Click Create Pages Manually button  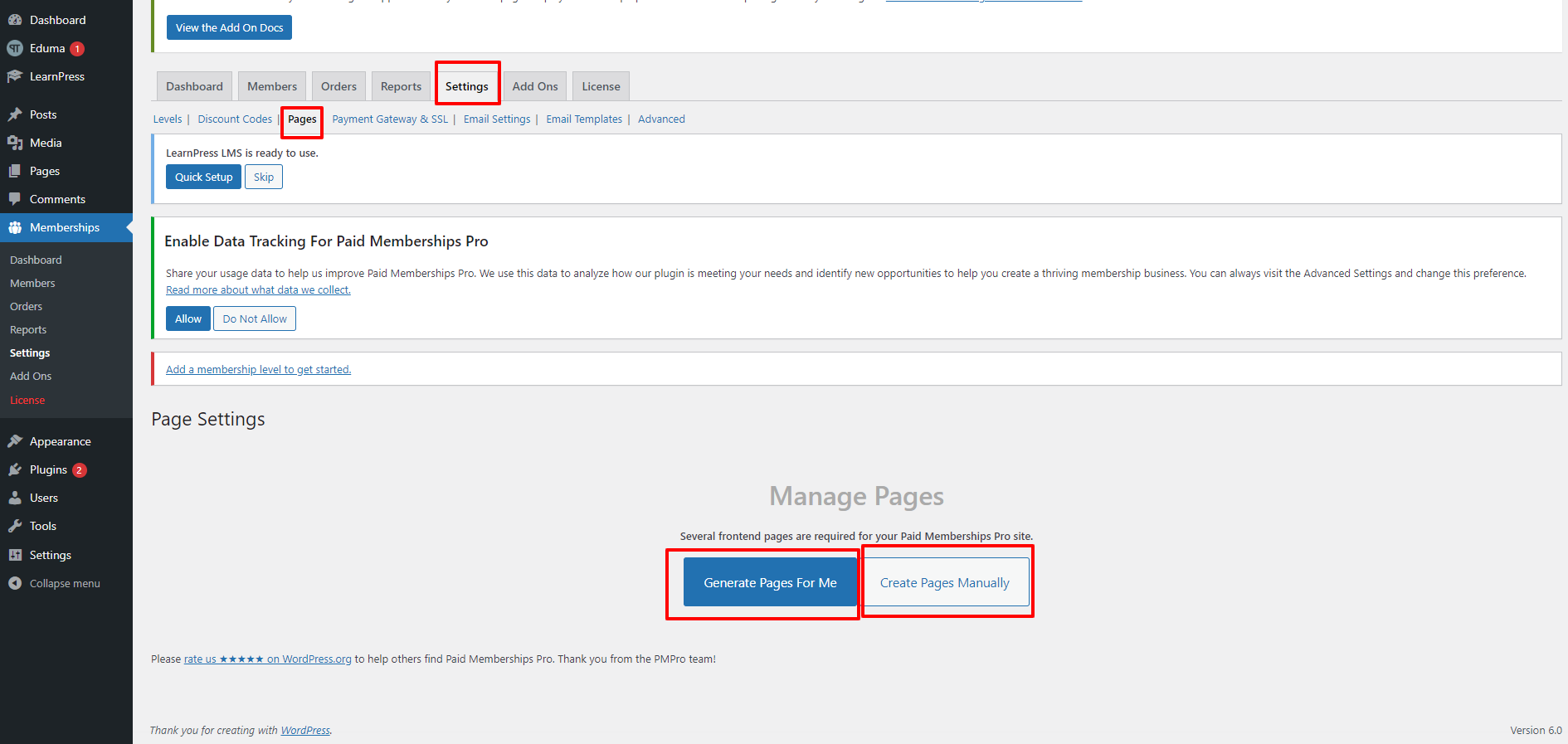tap(945, 582)
